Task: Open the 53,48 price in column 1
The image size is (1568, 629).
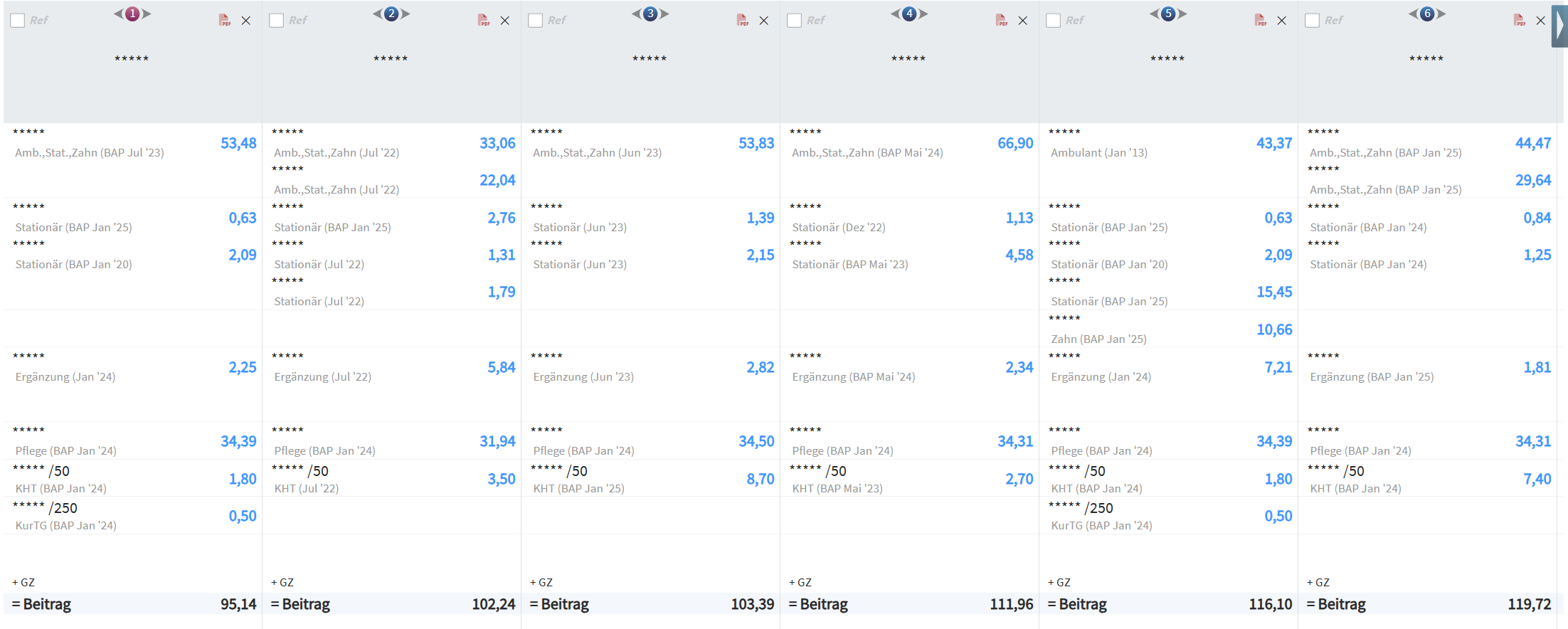Action: [238, 144]
